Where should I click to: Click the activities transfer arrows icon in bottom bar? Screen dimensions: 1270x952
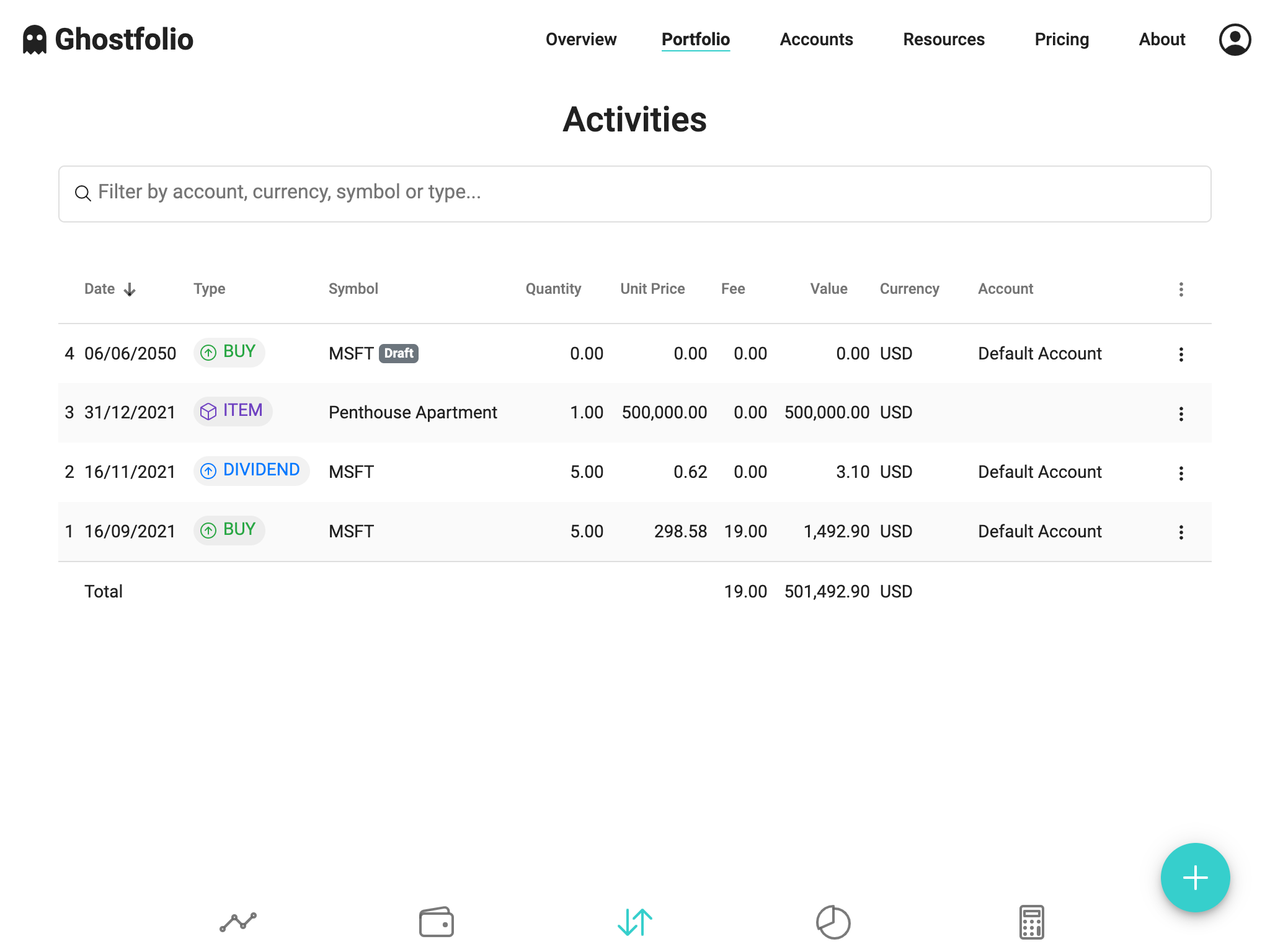634,922
